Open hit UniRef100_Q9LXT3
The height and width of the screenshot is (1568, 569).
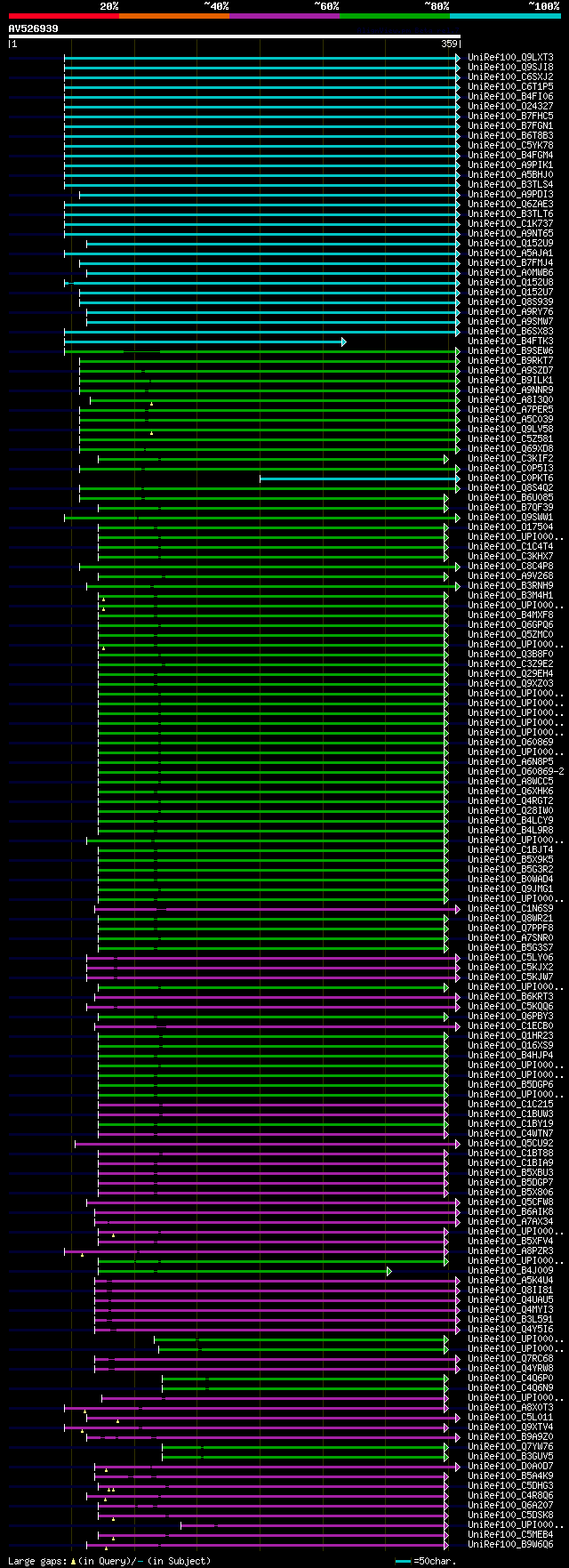click(510, 58)
